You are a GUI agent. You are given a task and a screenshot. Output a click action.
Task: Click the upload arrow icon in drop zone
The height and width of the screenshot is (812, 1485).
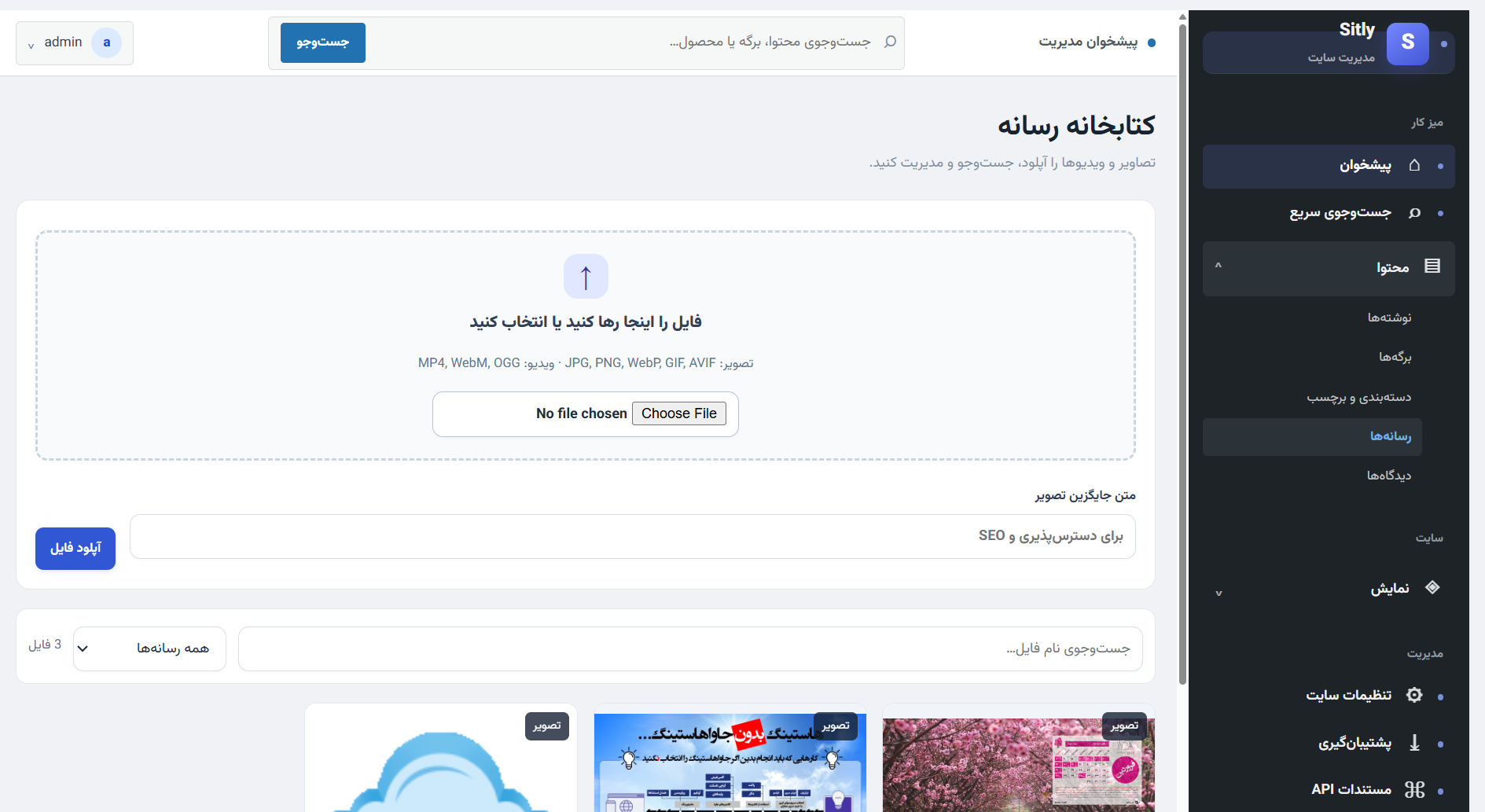[x=586, y=277]
